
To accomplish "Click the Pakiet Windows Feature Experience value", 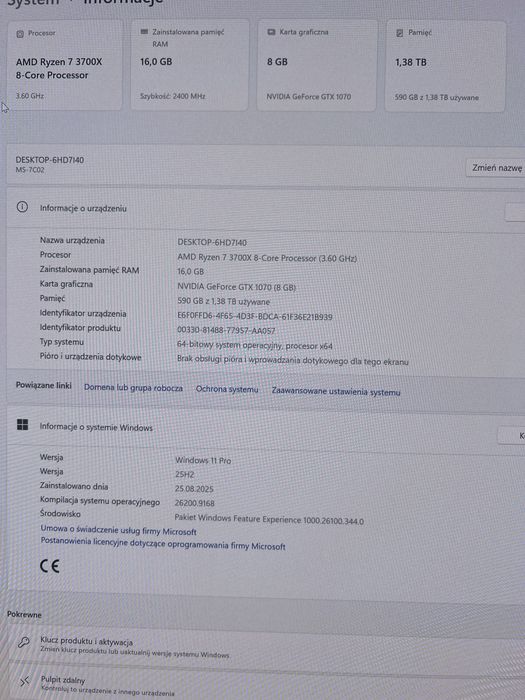I will click(x=269, y=520).
